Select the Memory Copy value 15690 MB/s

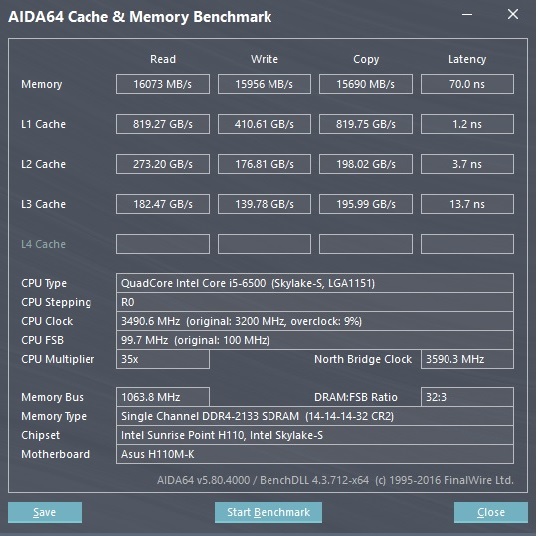tap(366, 84)
